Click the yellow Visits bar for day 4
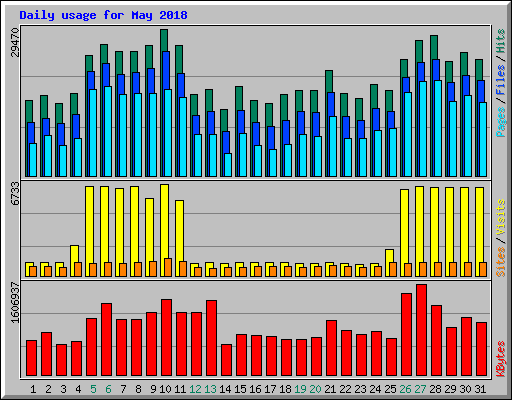The height and width of the screenshot is (400, 512). tap(74, 261)
